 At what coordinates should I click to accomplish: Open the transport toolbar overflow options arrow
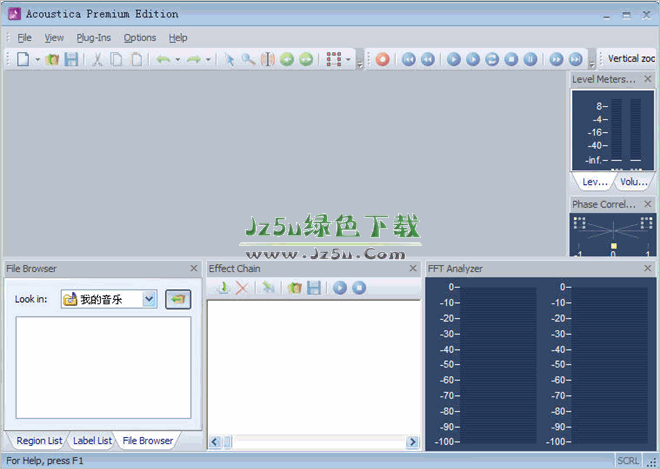tap(591, 62)
